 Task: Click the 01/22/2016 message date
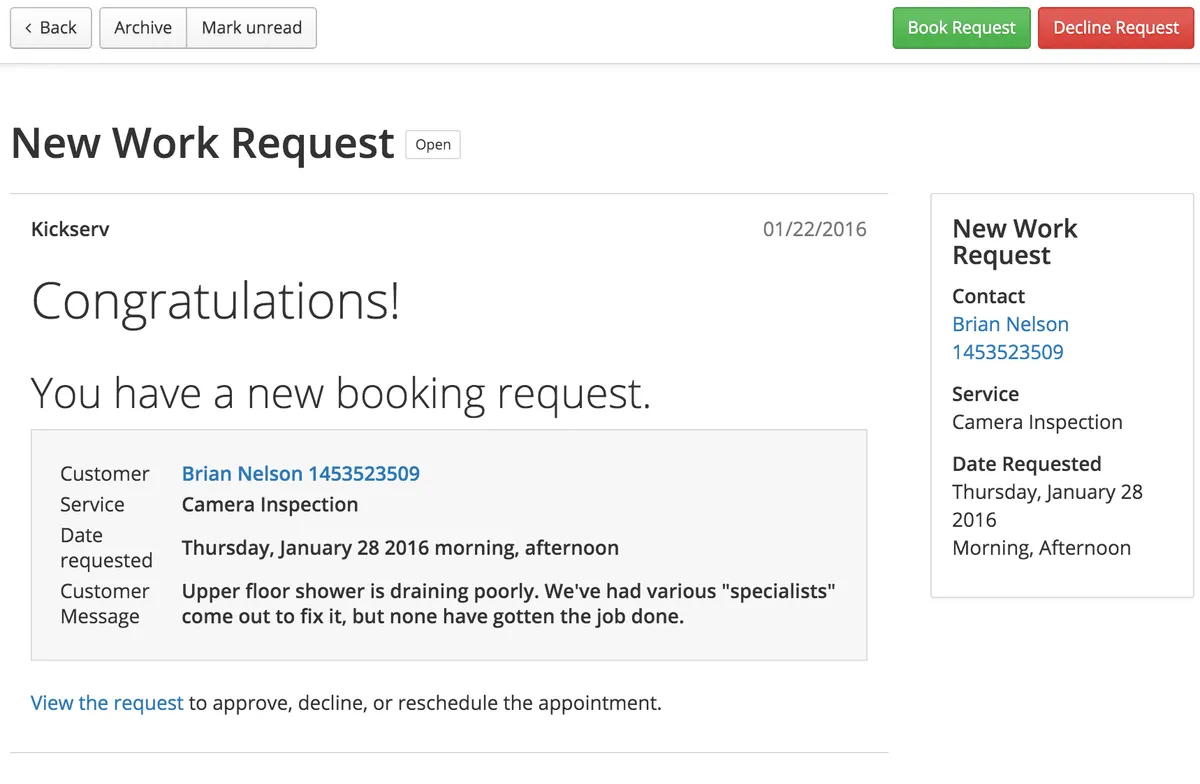(814, 229)
